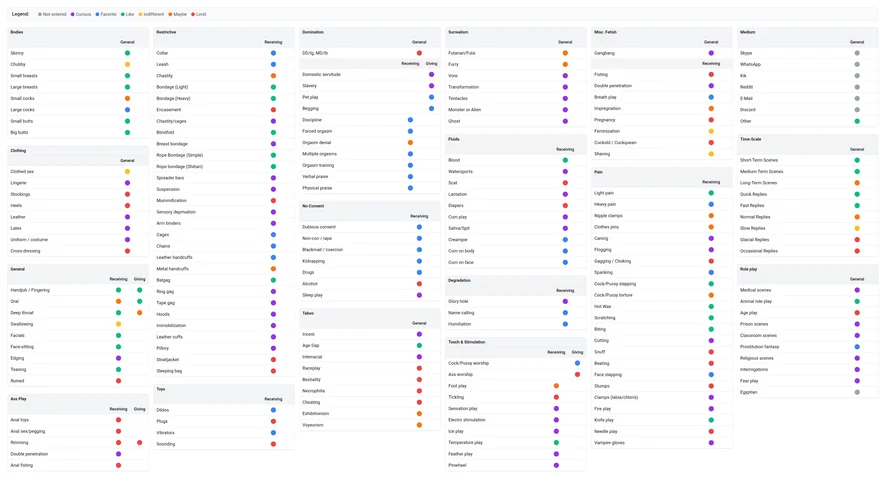Click the Skype preference dot
886x486 pixels.
coord(857,53)
